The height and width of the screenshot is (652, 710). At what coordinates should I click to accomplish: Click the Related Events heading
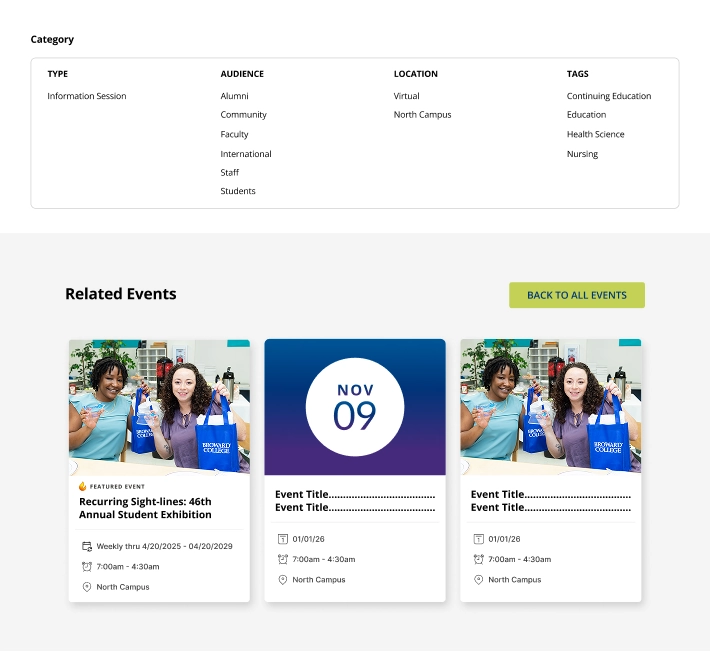click(x=121, y=294)
